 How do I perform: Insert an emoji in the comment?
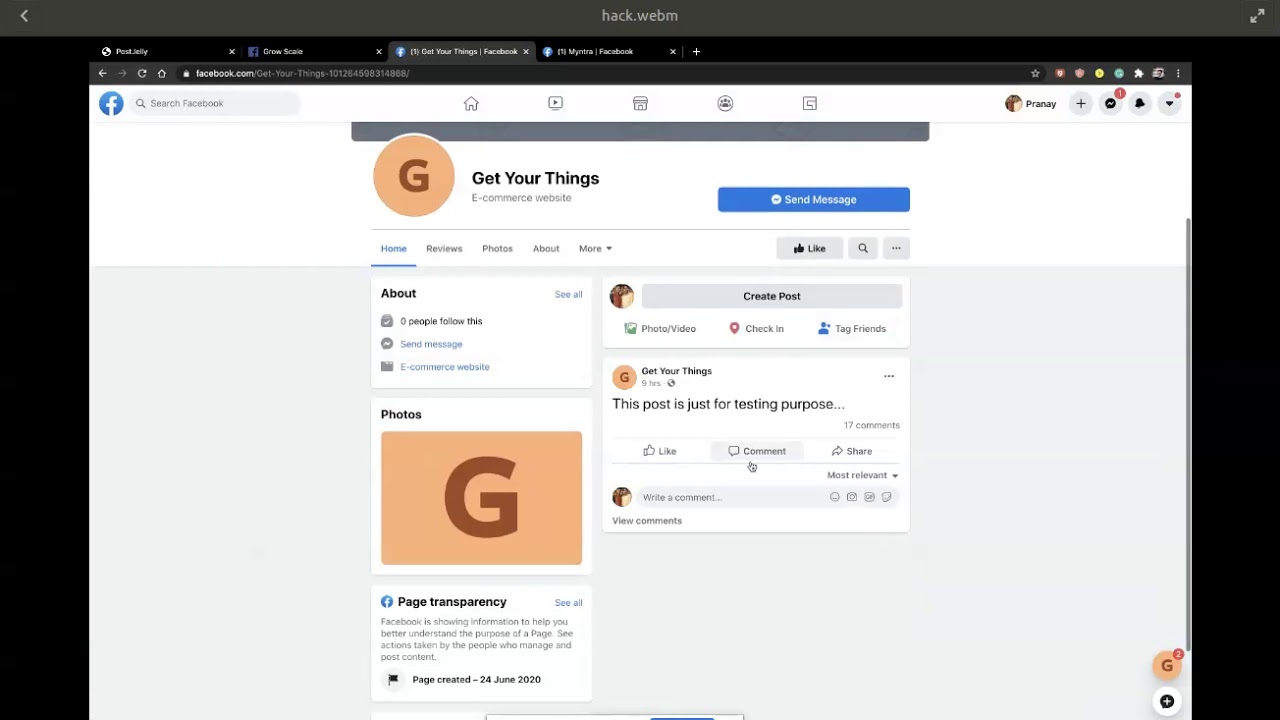tap(835, 497)
